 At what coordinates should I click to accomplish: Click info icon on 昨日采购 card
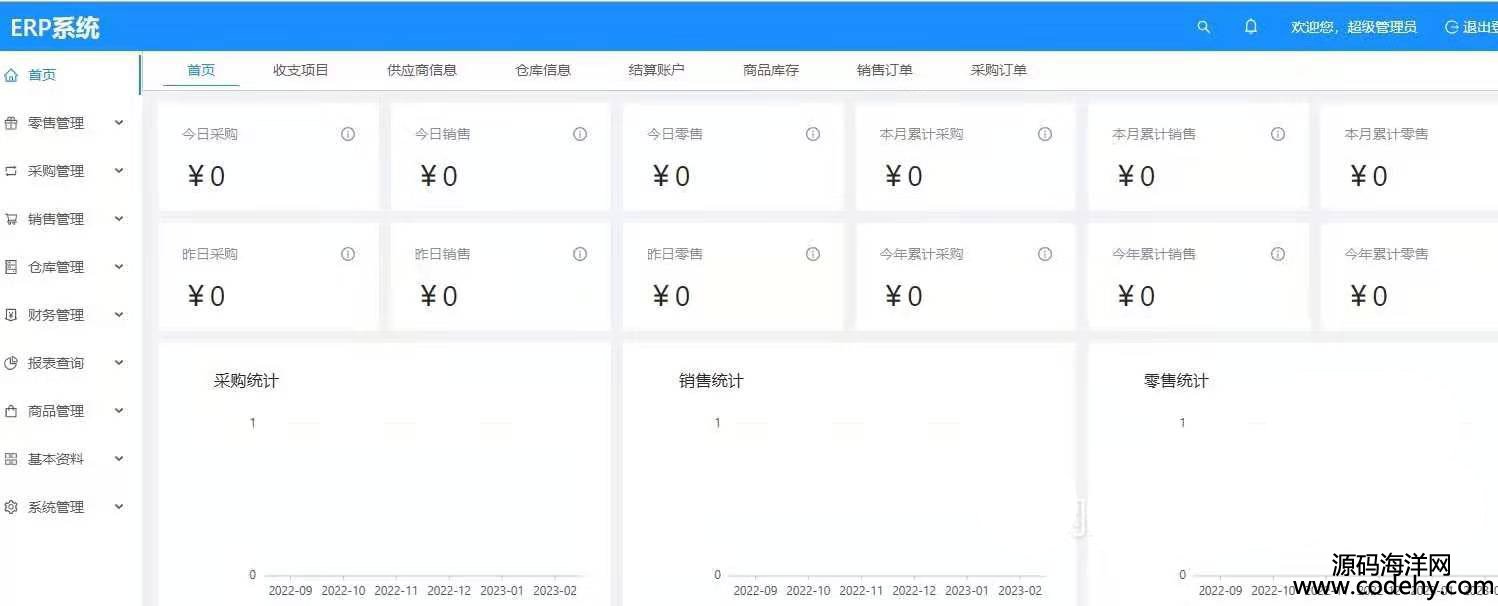(348, 254)
